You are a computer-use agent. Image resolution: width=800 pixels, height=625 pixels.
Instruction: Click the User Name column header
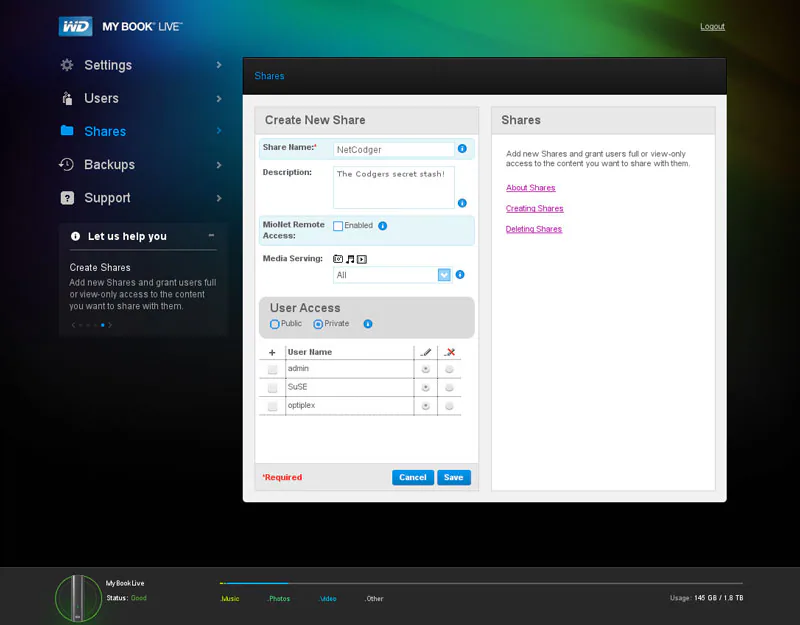click(x=310, y=352)
